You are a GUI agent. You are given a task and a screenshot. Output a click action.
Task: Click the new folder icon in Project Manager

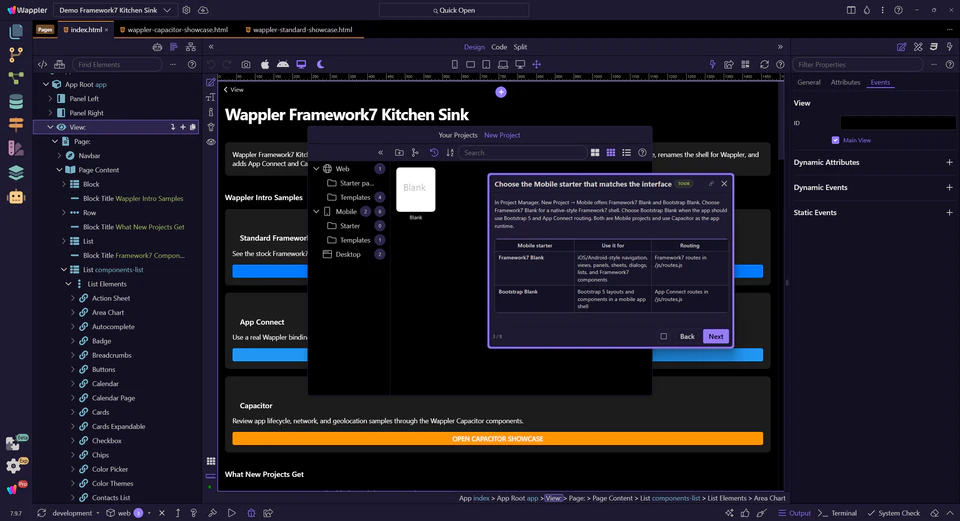399,152
